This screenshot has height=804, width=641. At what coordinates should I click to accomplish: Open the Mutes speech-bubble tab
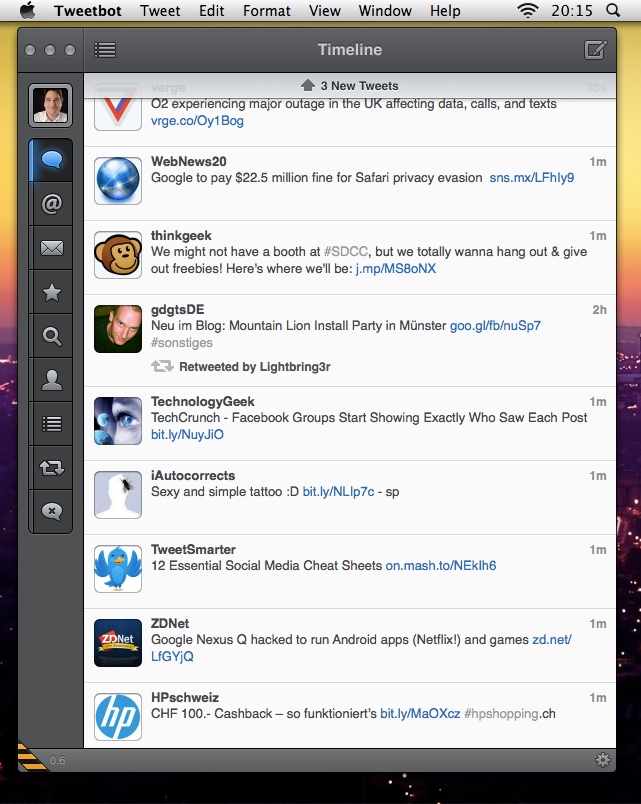tap(51, 511)
